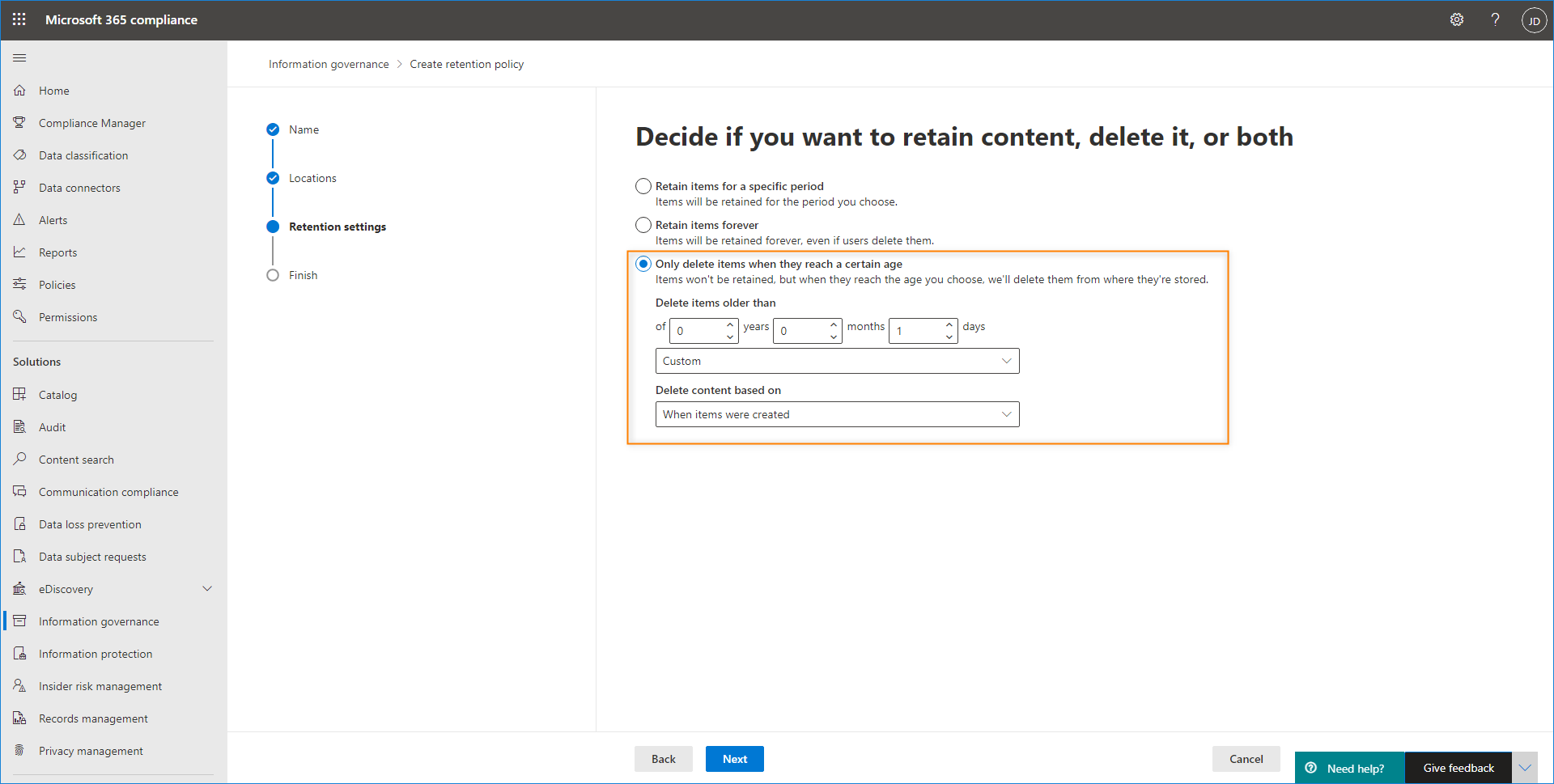Image resolution: width=1554 pixels, height=784 pixels.
Task: Increment the years value with up arrow
Action: tap(728, 324)
